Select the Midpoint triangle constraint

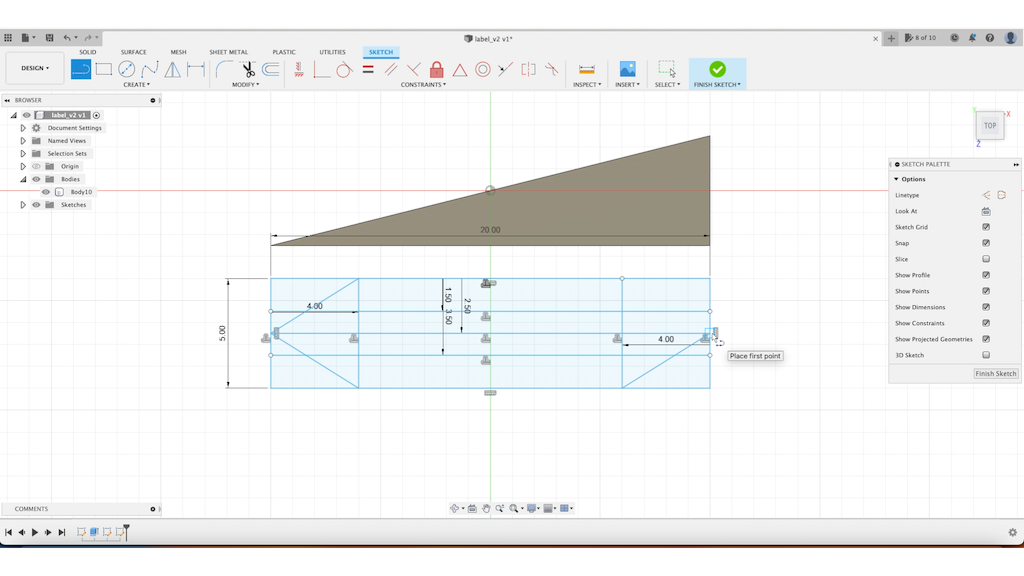tap(460, 69)
